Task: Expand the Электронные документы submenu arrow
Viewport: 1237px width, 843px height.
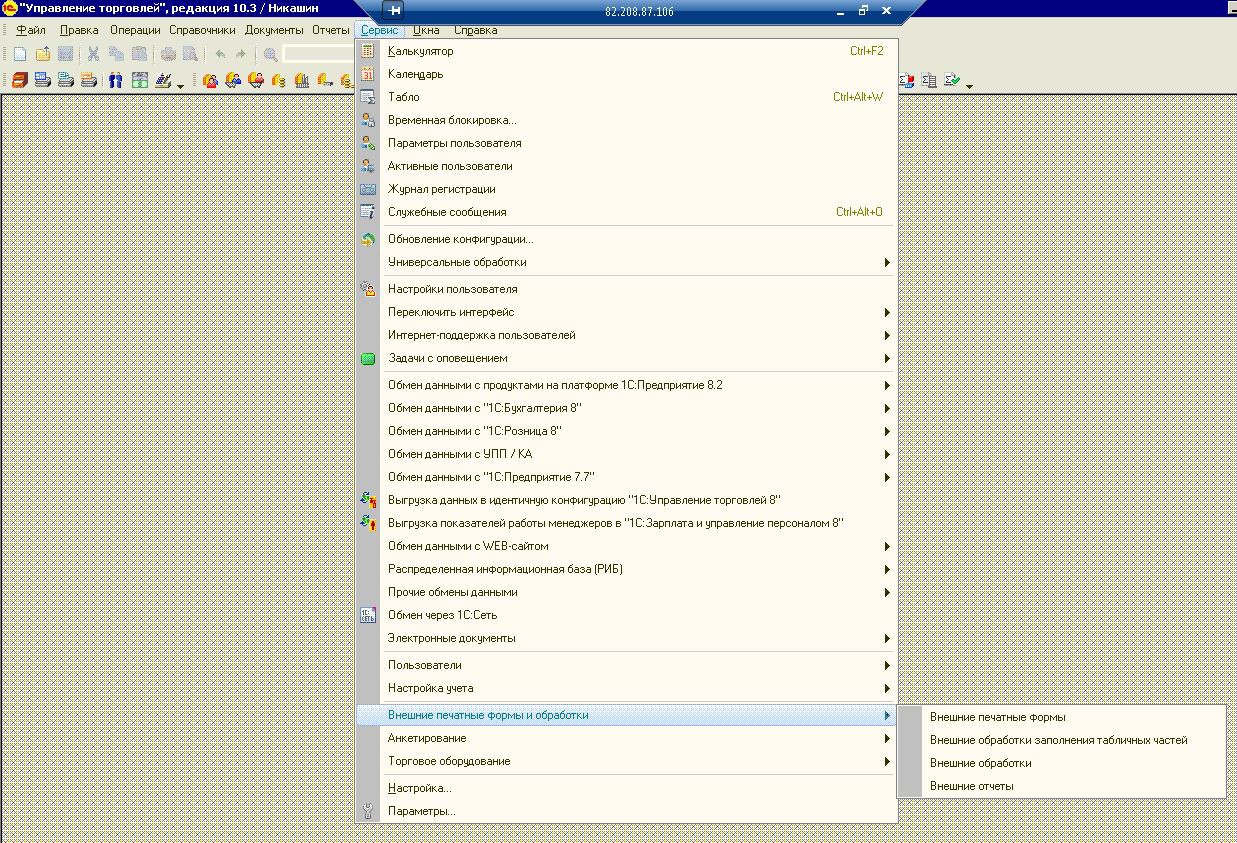Action: (887, 639)
